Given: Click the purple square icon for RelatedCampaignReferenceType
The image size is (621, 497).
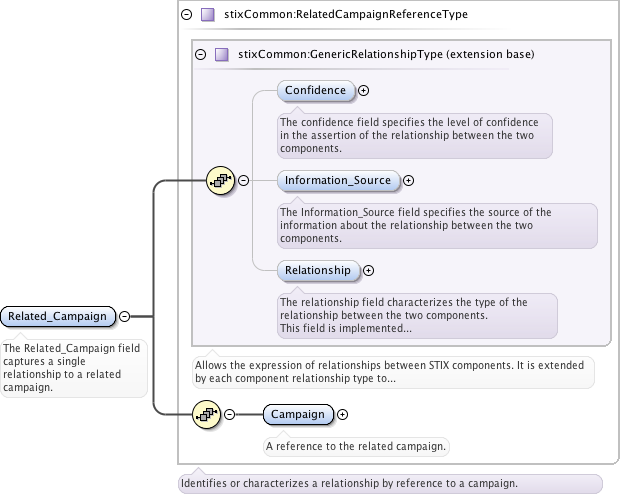Looking at the screenshot, I should [207, 15].
